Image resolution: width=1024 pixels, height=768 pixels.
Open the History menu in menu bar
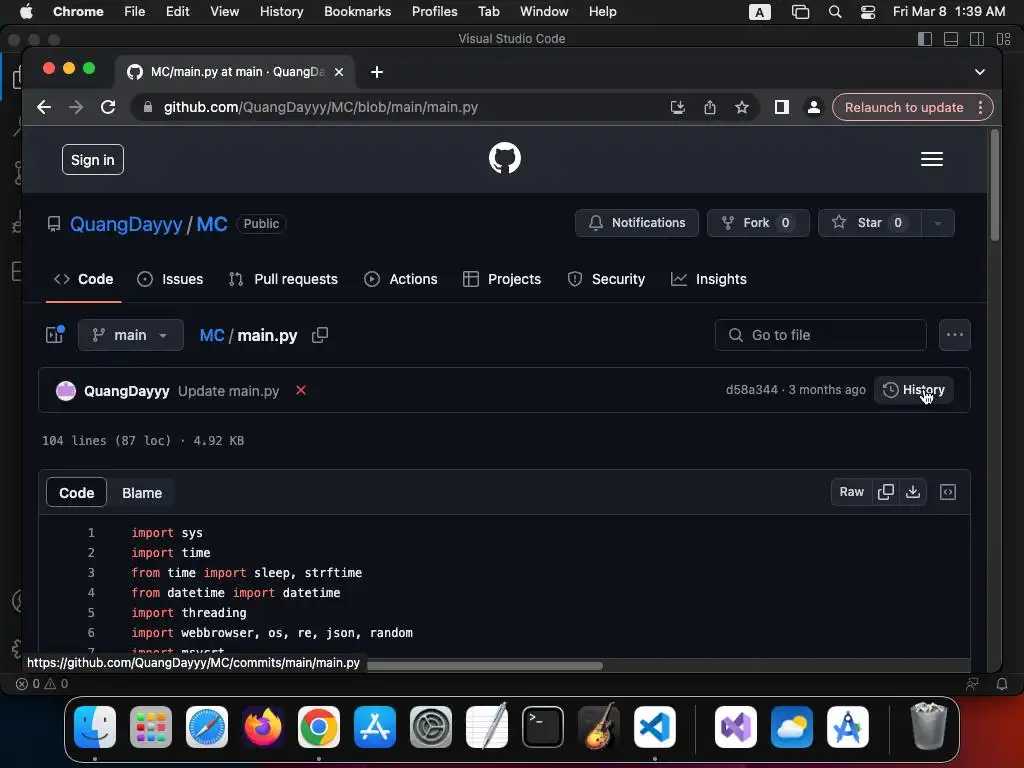(281, 12)
